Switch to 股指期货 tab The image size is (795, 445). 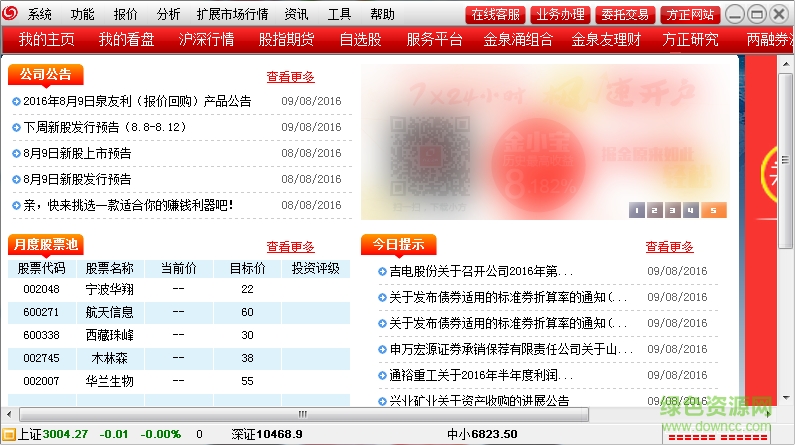(x=286, y=40)
